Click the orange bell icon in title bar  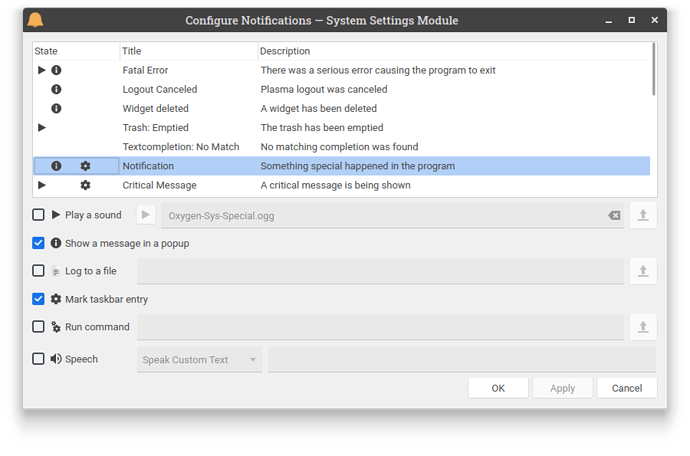tap(35, 20)
